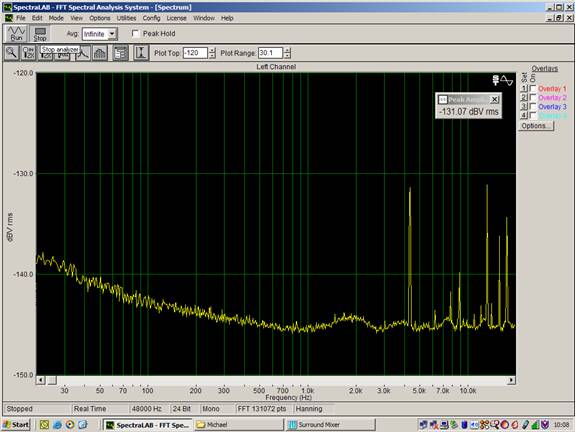The image size is (575, 432).
Task: Enable Overlay 4 checkbox
Action: (533, 116)
